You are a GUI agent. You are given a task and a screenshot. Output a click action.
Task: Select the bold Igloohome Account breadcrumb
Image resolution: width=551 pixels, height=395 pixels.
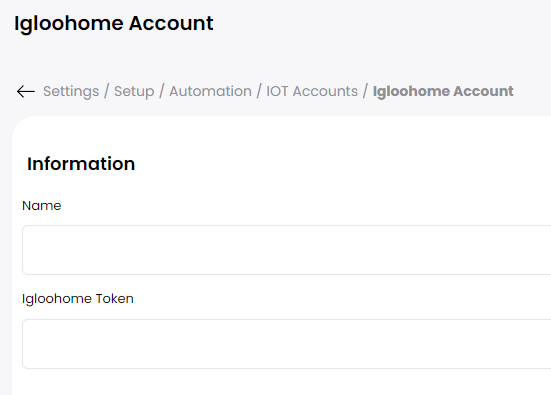tap(443, 91)
